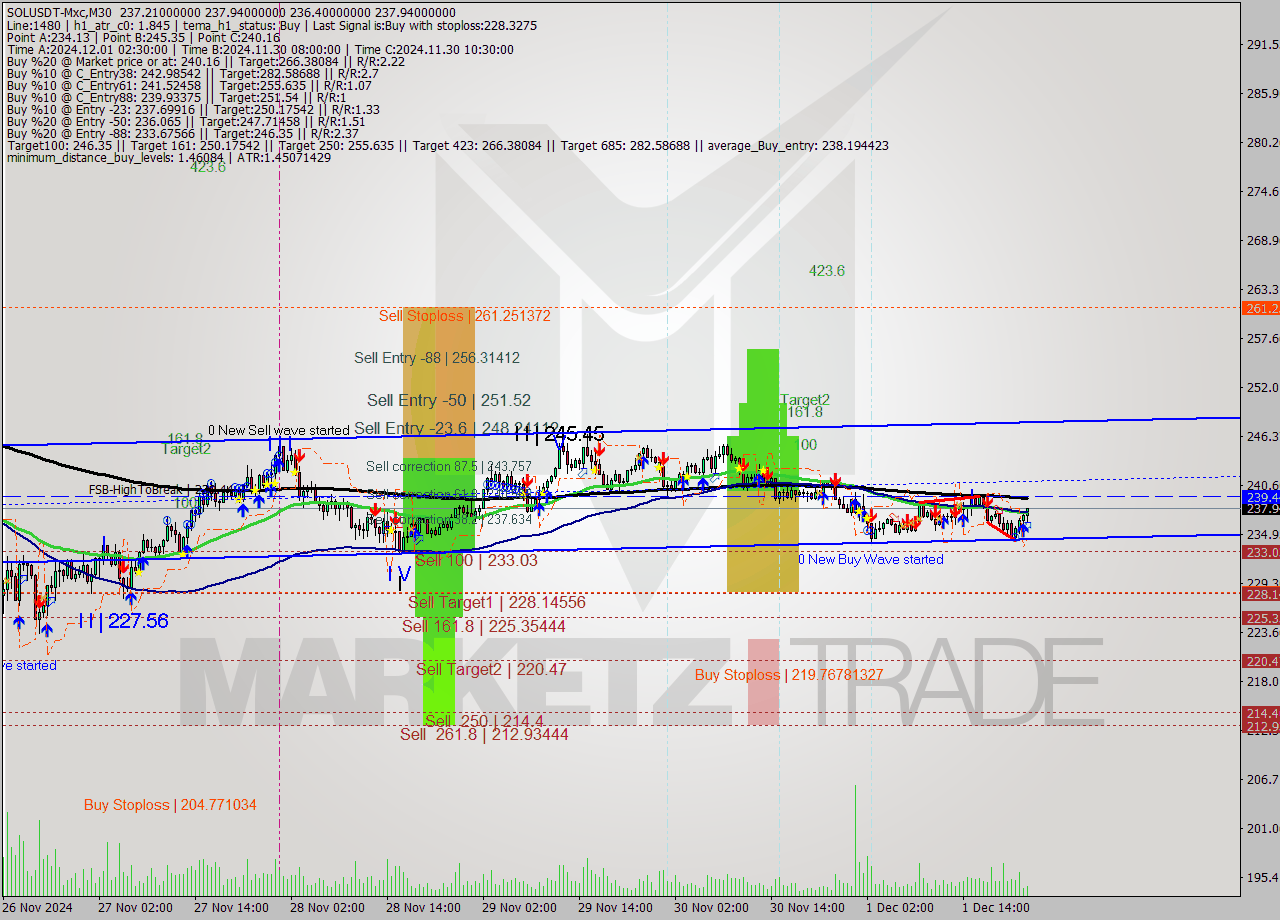Click the 'Buy %10 @ C_Entry38: 242.98542' line
The image size is (1280, 920).
192,73
